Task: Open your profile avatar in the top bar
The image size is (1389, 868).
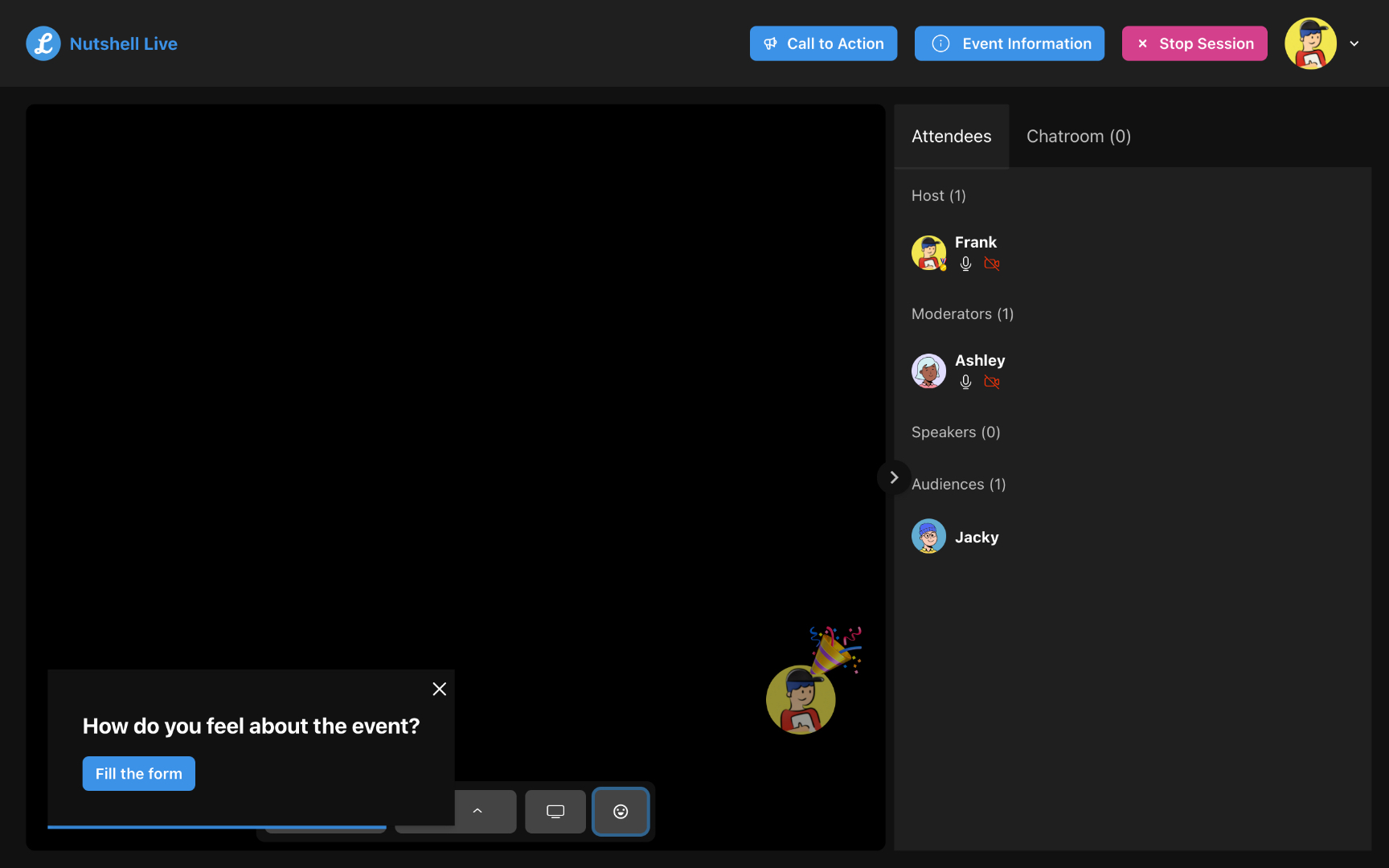Action: coord(1310,43)
